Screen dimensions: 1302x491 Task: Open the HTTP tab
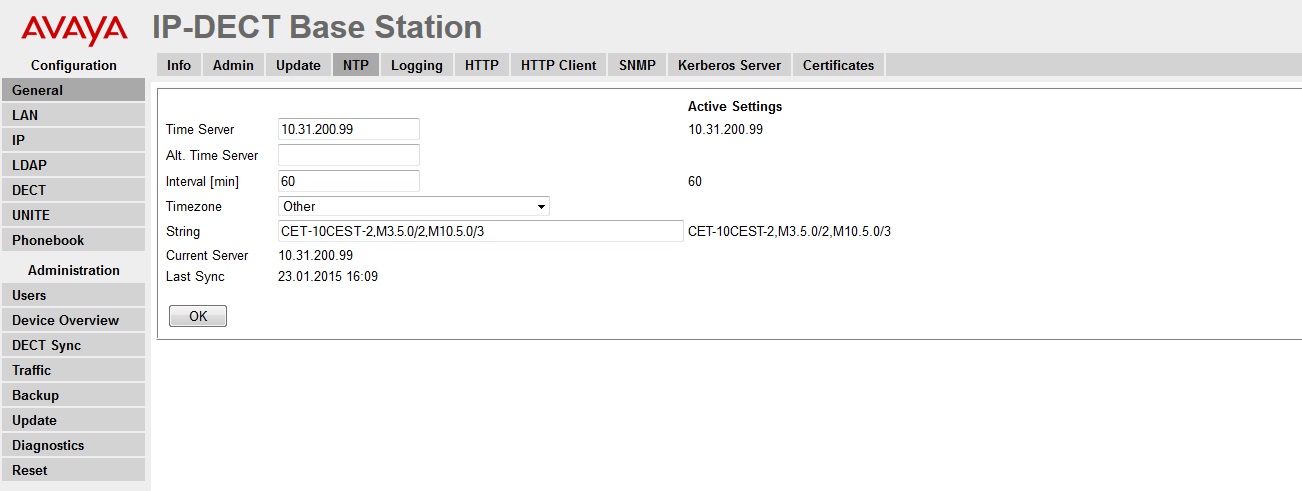pyautogui.click(x=482, y=65)
